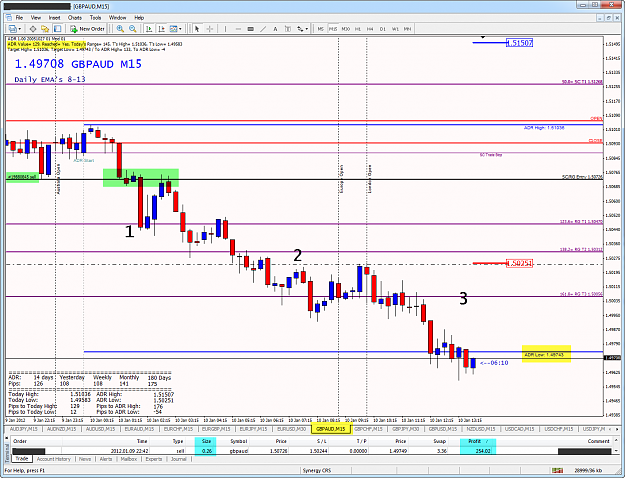This screenshot has height=478, width=625.
Task: Switch chart to M30 timeframe
Action: tap(346, 29)
